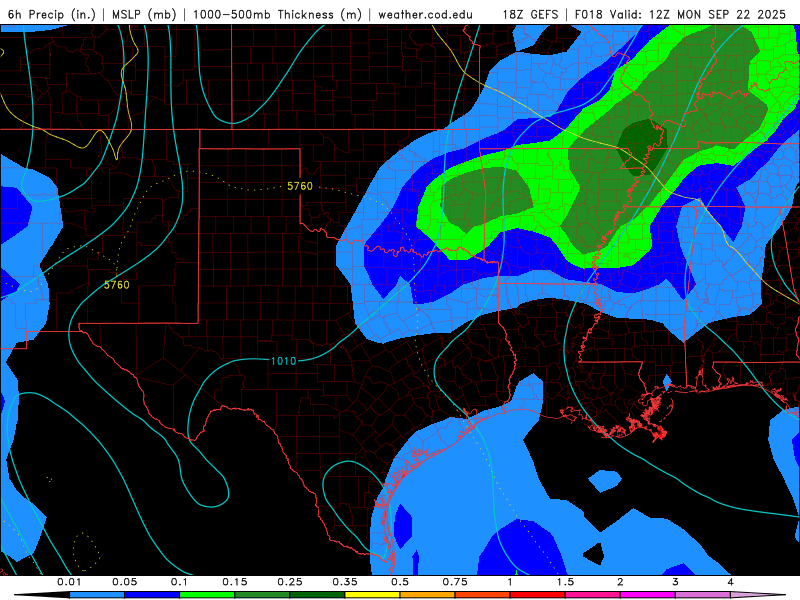Pick the dark green 0.25–0.35 legend swatch
800x600 pixels.
317,595
